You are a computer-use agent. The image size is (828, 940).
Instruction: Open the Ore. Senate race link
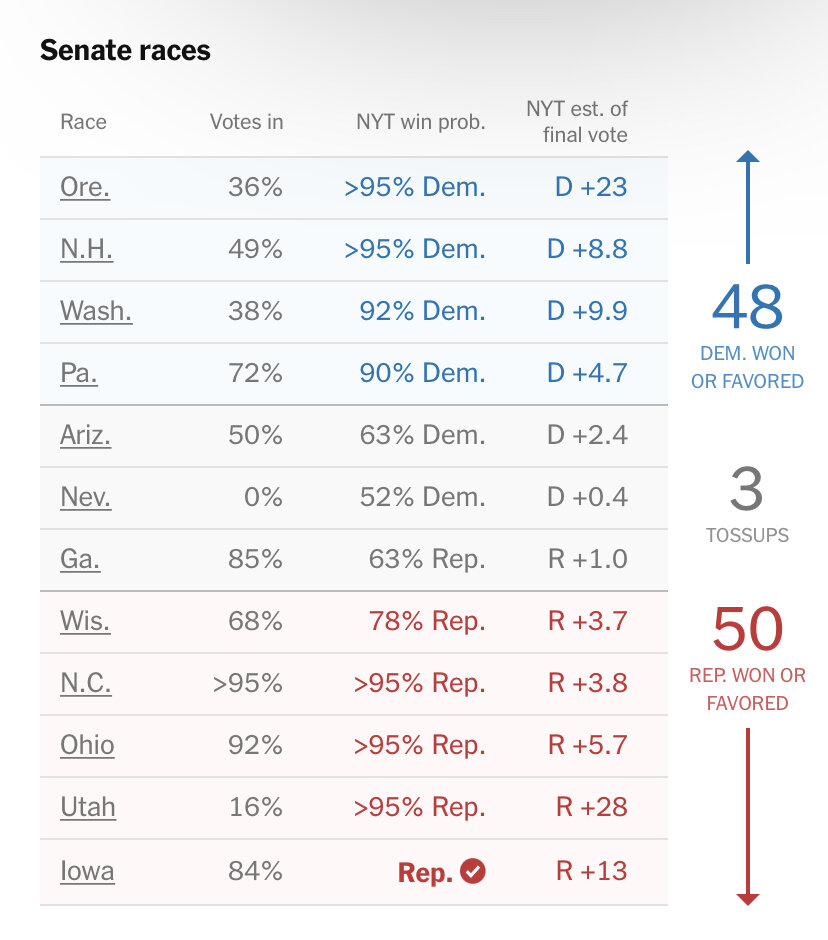pos(85,187)
